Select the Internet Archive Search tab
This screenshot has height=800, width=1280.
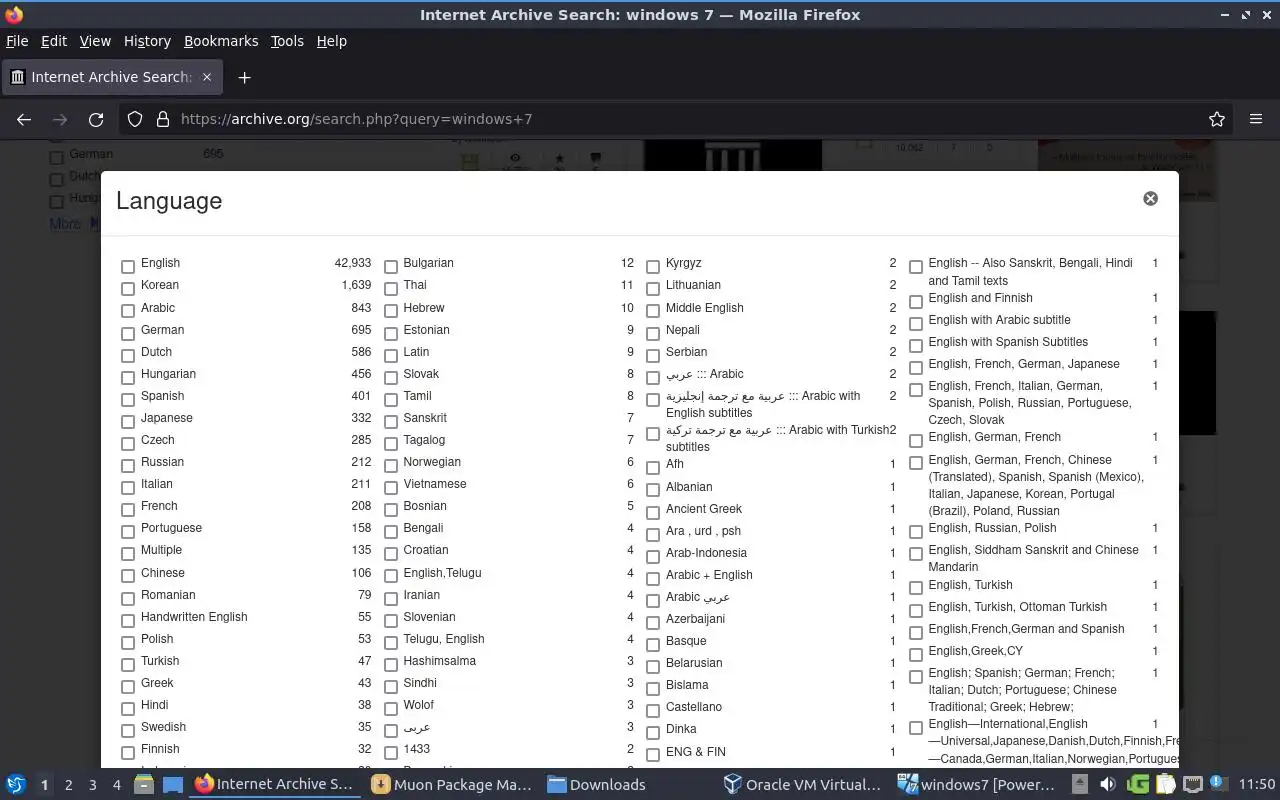point(111,77)
